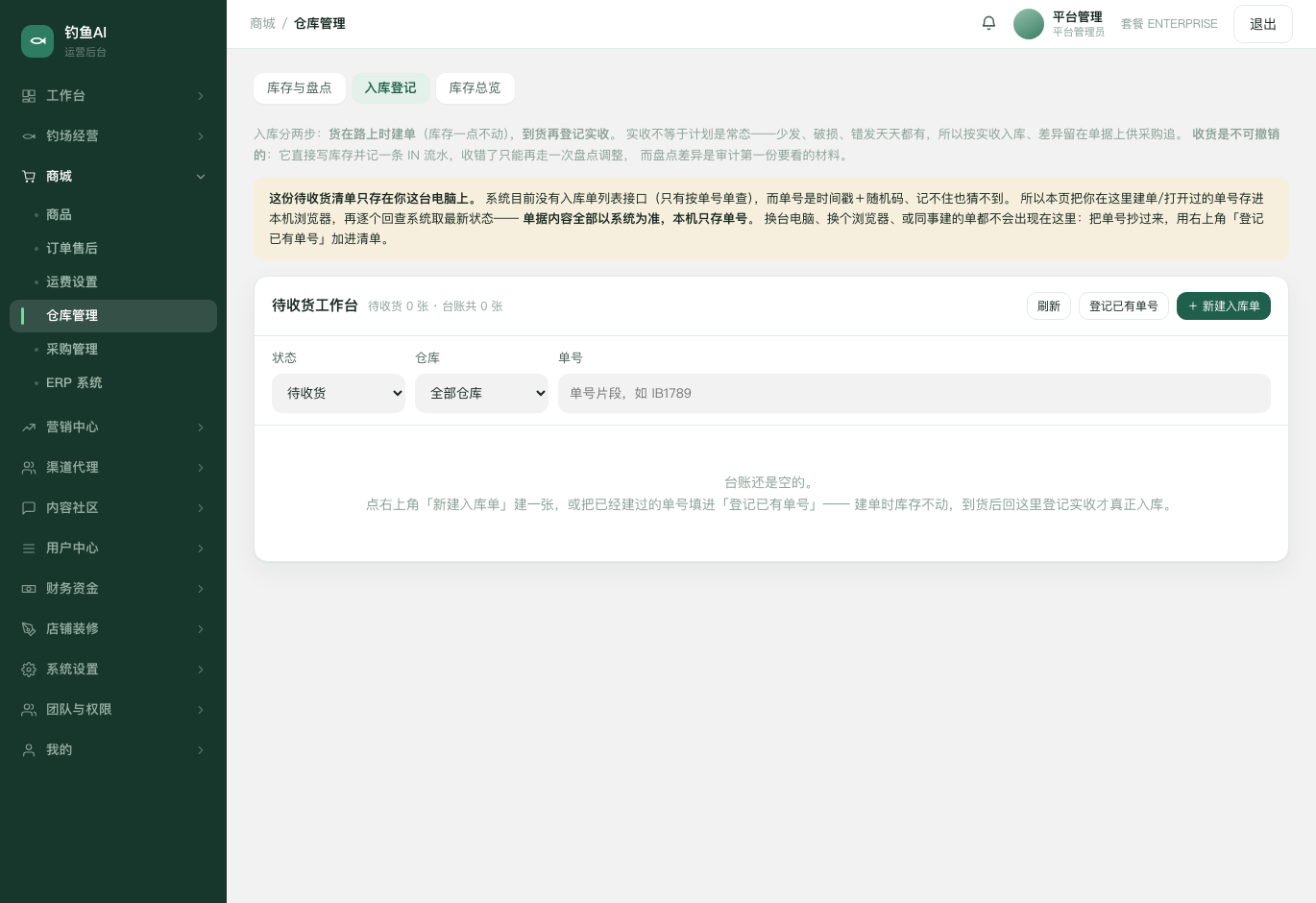
Task: Select the 入库登记 tab
Action: 390,88
